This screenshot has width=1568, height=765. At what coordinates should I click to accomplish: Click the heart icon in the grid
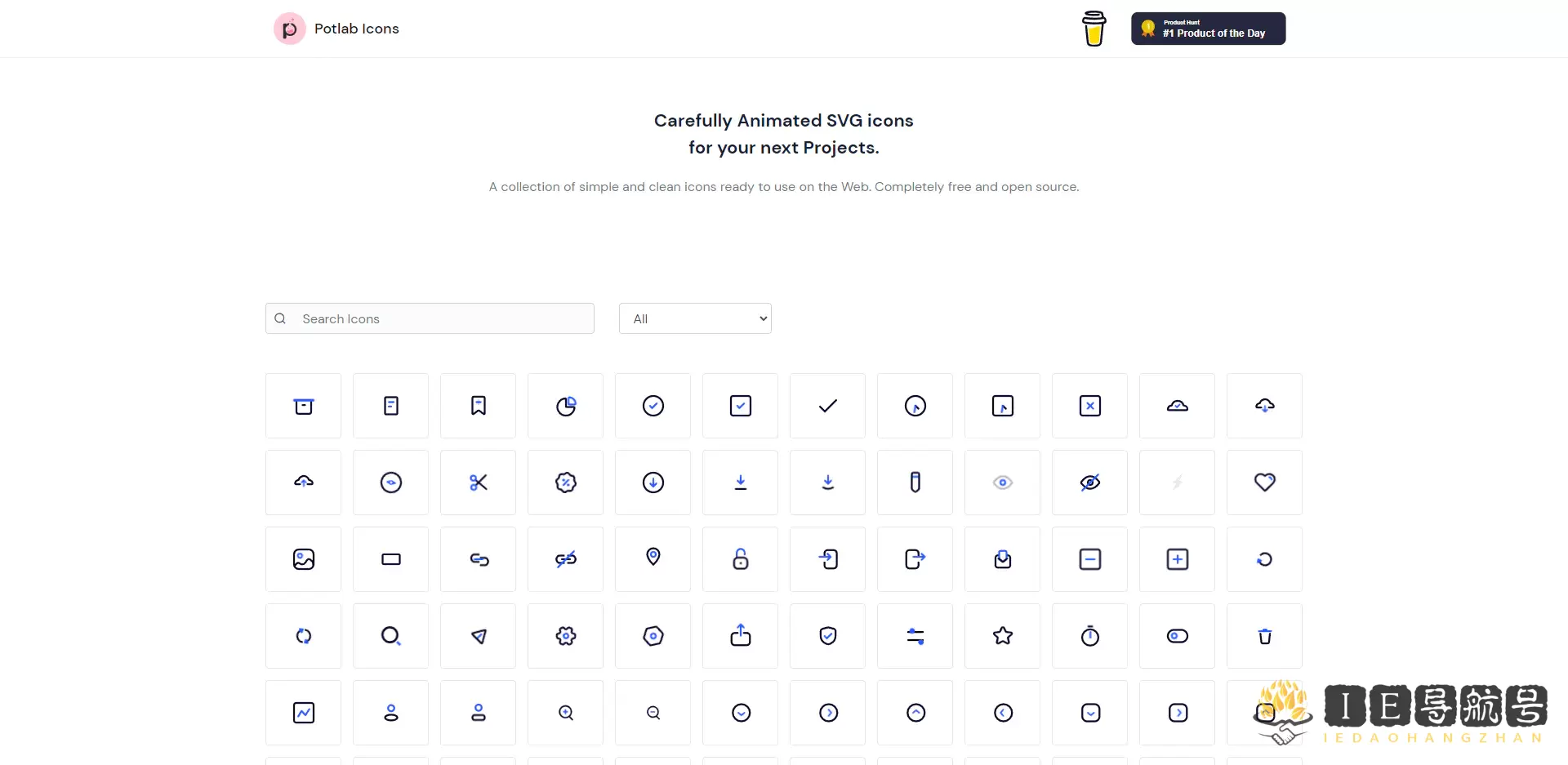tap(1264, 482)
